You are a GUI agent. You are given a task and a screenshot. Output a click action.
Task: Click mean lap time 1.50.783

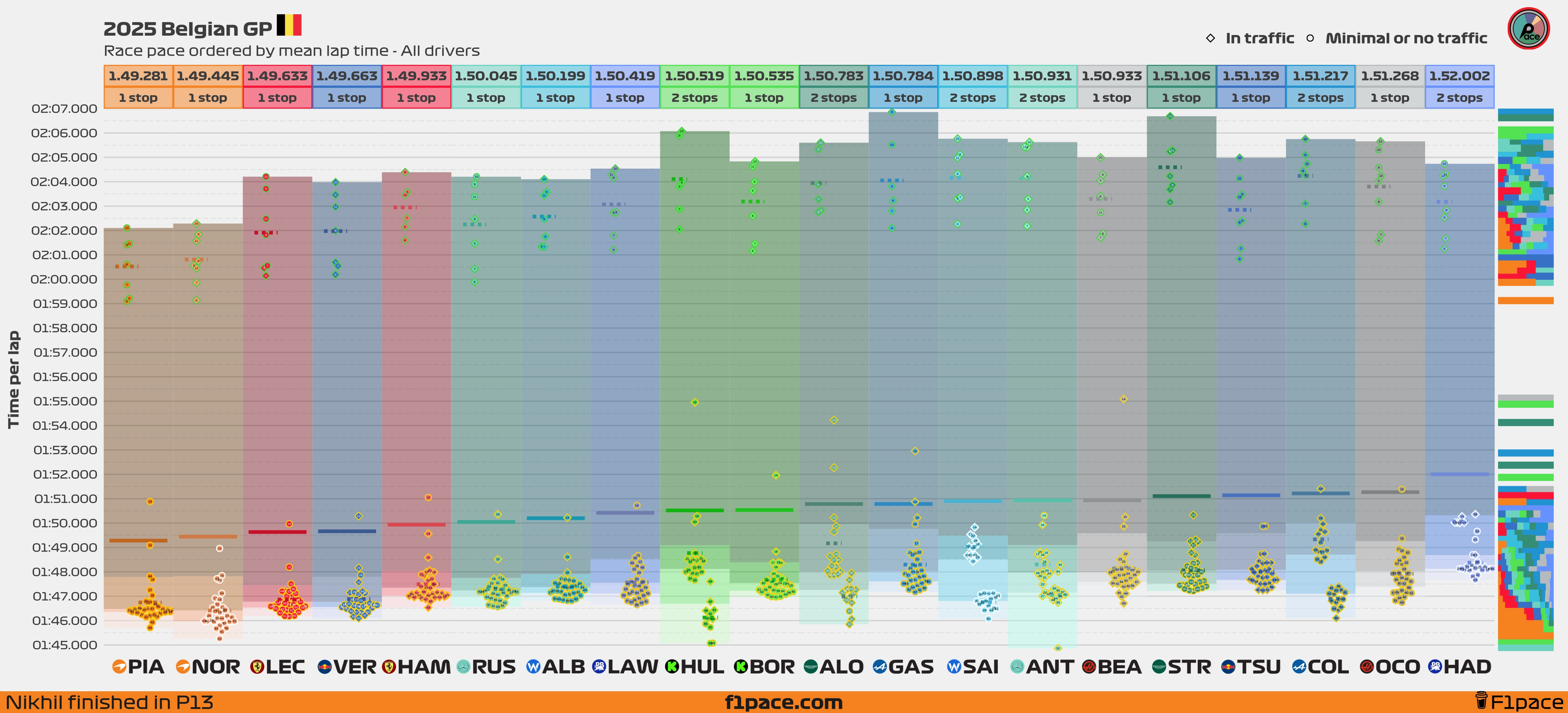[833, 76]
